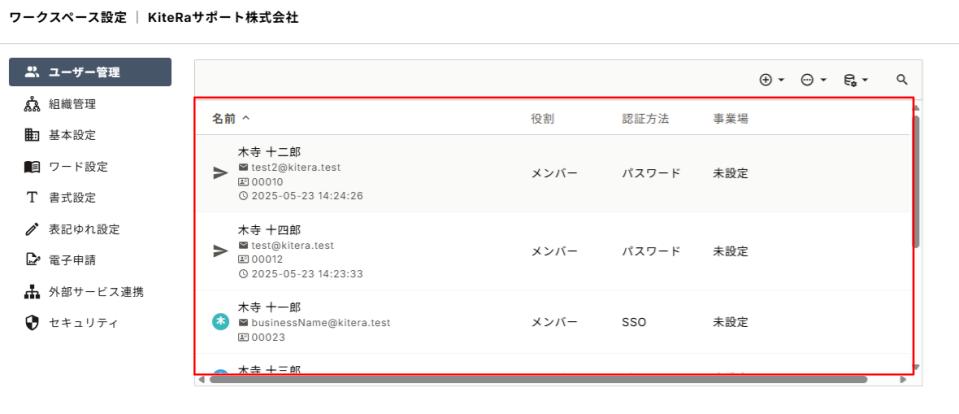Click the paper-plane invite icon beside 木寺 十二郎
The height and width of the screenshot is (414, 959).
(220, 174)
